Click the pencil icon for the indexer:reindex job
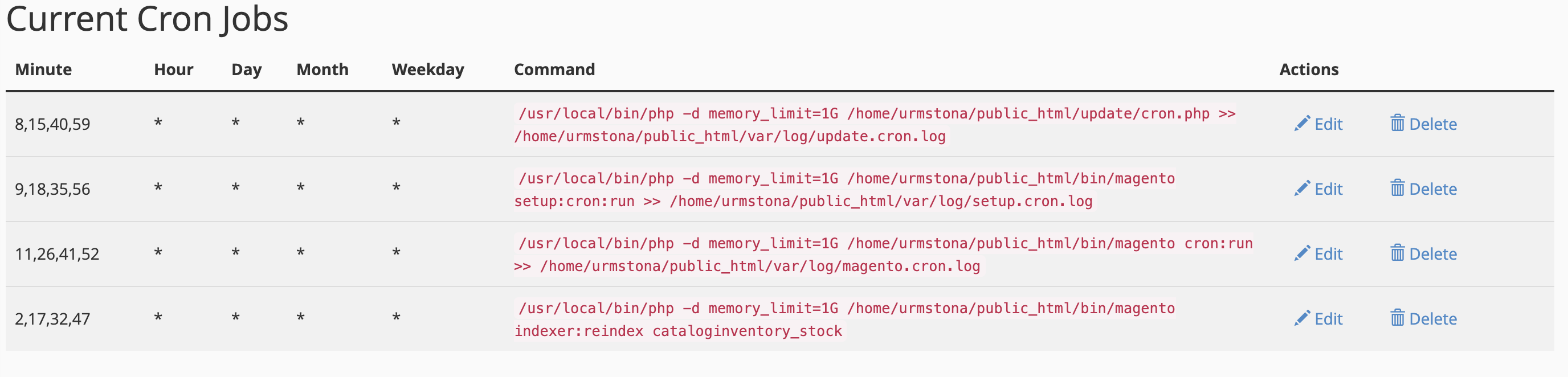The height and width of the screenshot is (377, 1568). click(1302, 318)
